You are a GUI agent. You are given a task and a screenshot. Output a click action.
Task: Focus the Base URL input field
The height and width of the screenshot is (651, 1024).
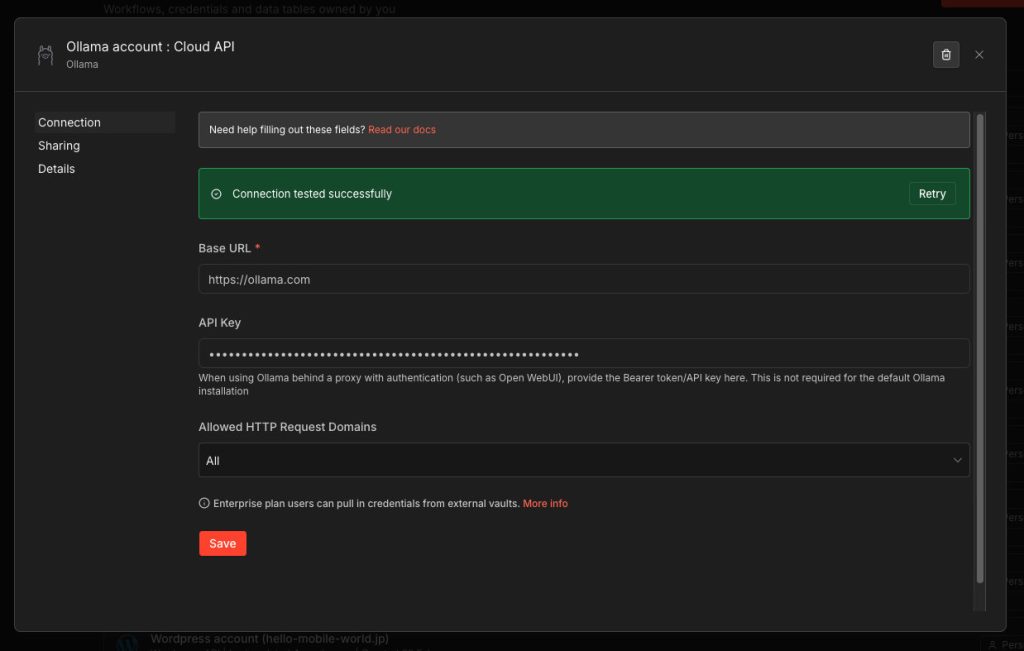pyautogui.click(x=583, y=280)
